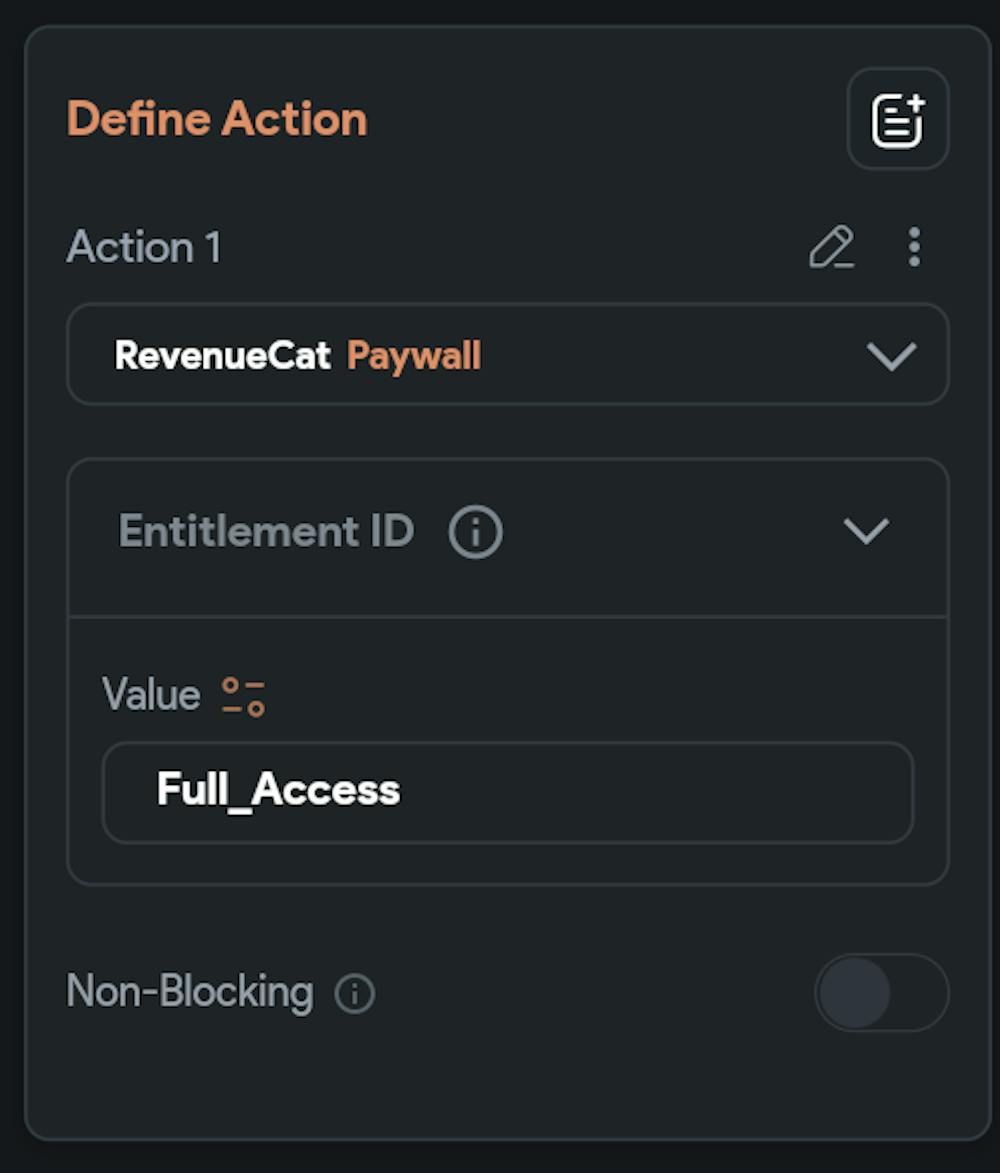
Task: Click the duplicate action icon in the header
Action: pyautogui.click(x=896, y=117)
